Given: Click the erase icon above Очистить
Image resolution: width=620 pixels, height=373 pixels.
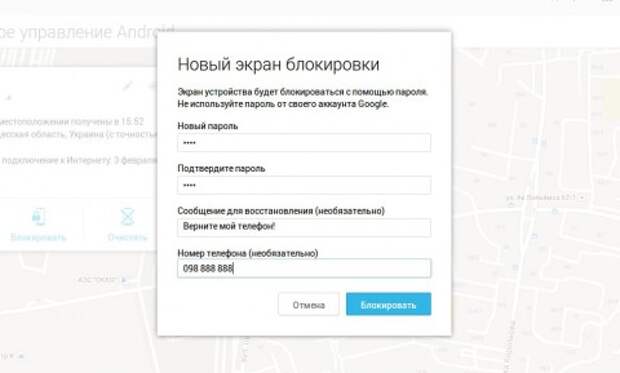Looking at the screenshot, I should 127,216.
